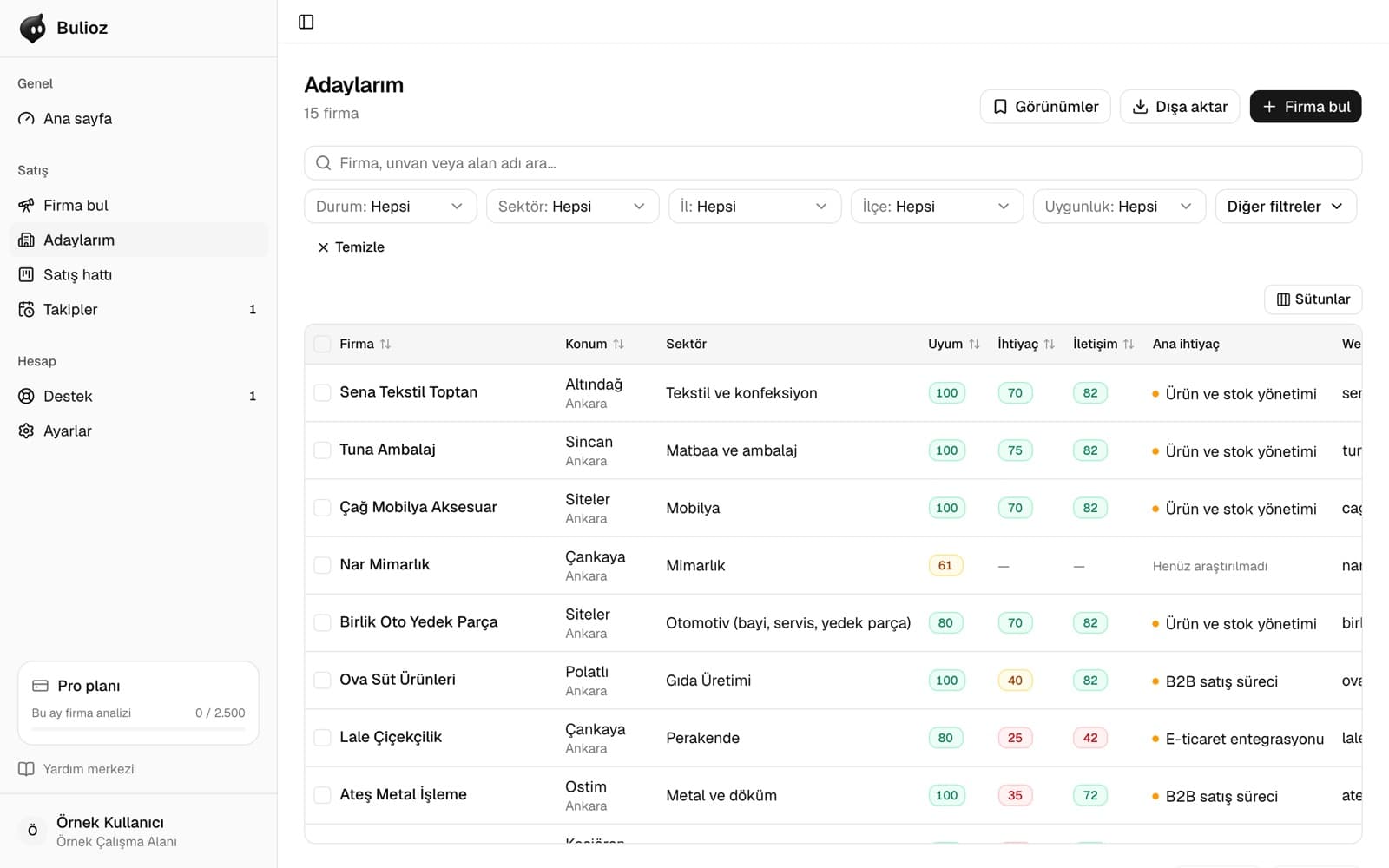Click the black Firma bul button
1389x868 pixels.
coord(1306,107)
